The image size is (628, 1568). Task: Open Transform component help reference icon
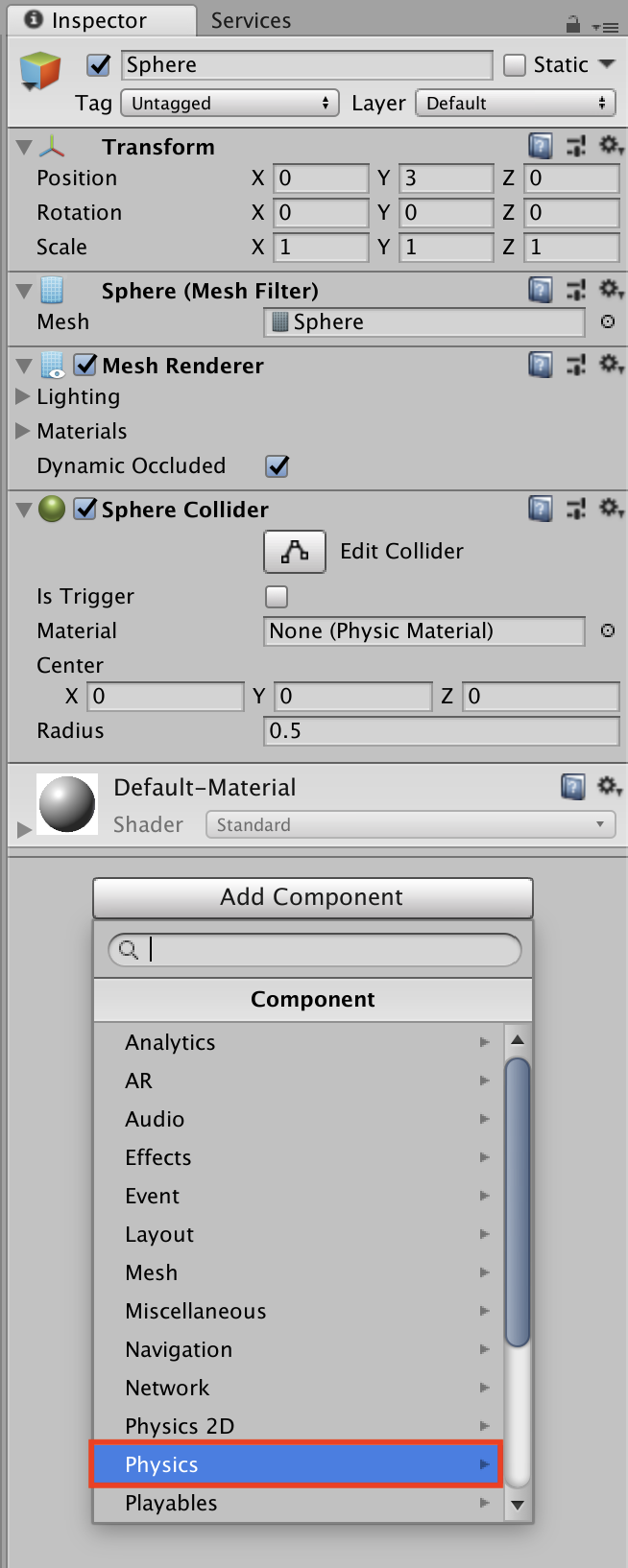(541, 147)
